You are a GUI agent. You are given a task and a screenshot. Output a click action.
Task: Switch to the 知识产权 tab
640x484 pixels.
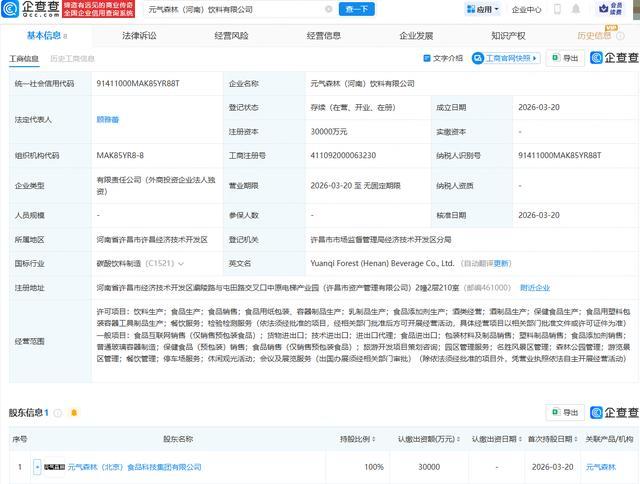pyautogui.click(x=508, y=36)
